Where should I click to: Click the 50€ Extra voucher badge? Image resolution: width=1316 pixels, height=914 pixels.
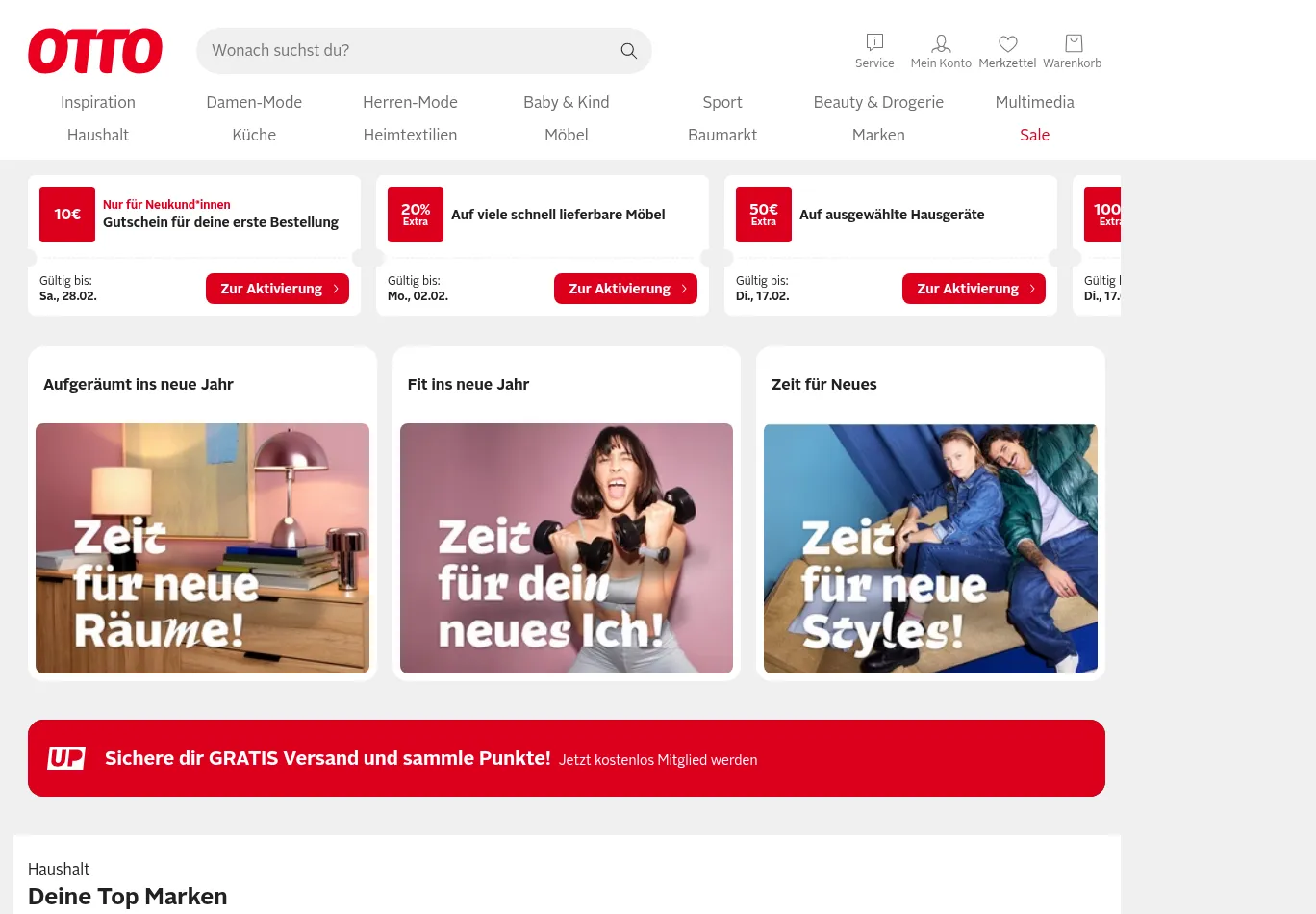pyautogui.click(x=764, y=215)
